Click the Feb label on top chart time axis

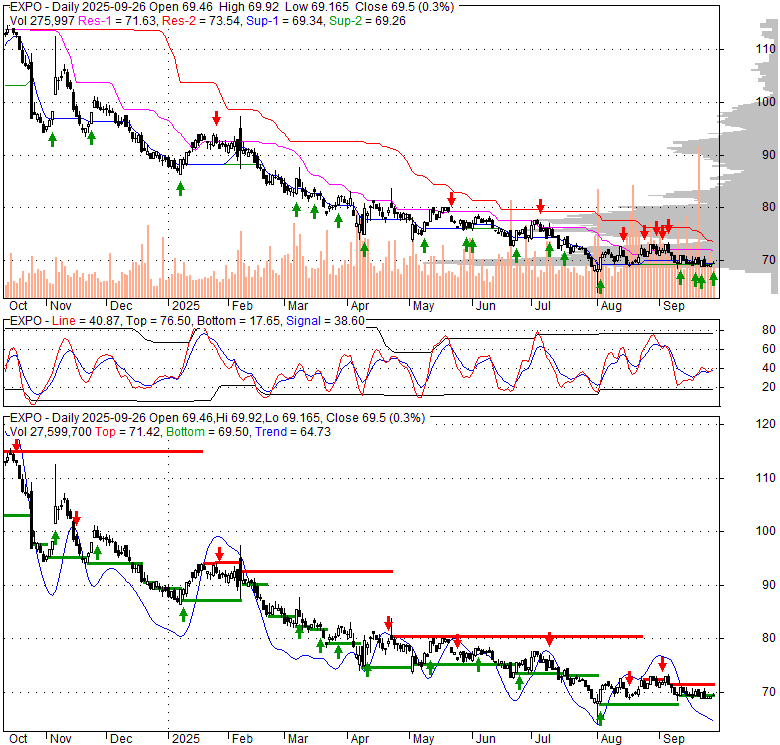[242, 306]
